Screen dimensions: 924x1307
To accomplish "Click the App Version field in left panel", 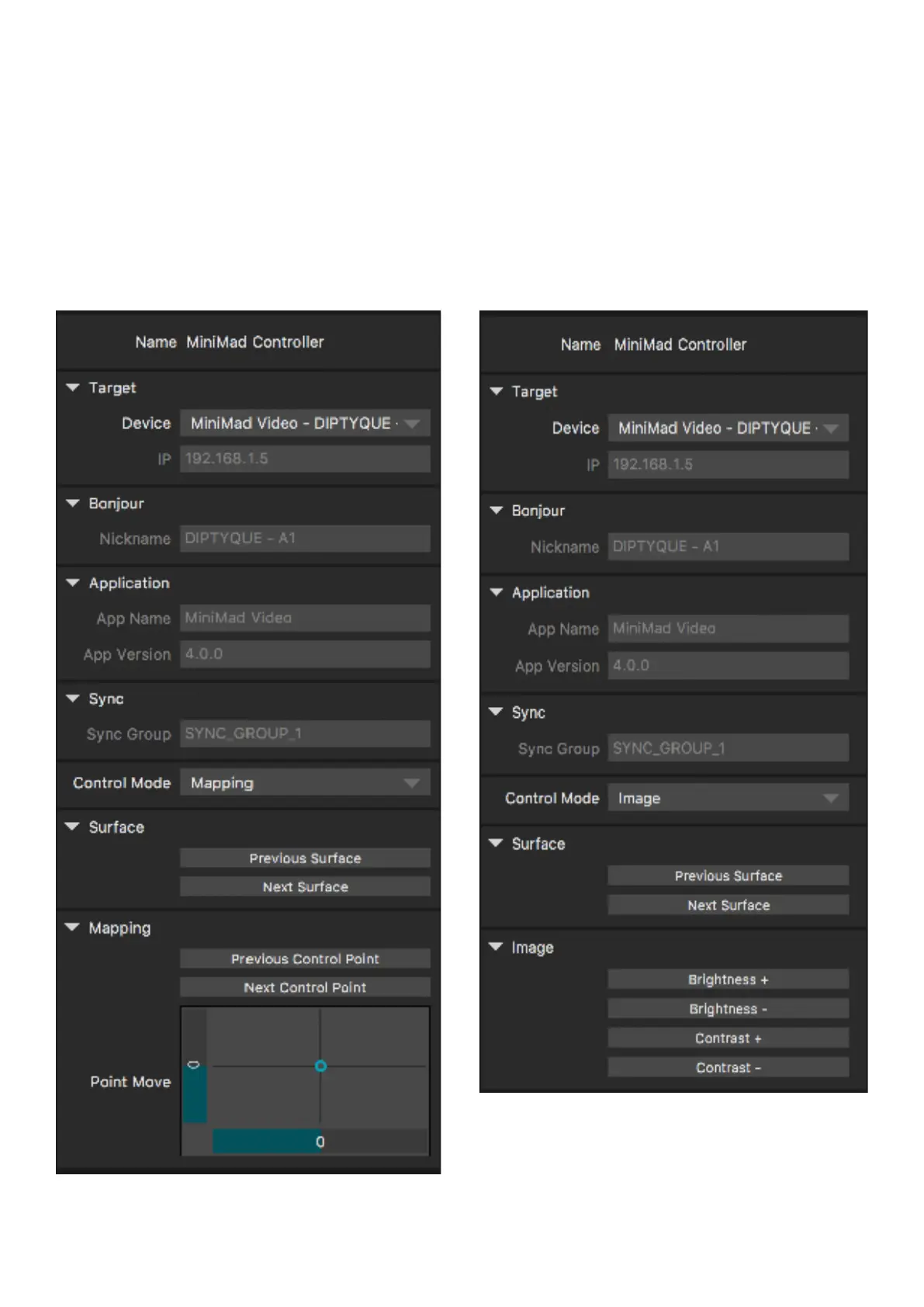I will pyautogui.click(x=305, y=653).
